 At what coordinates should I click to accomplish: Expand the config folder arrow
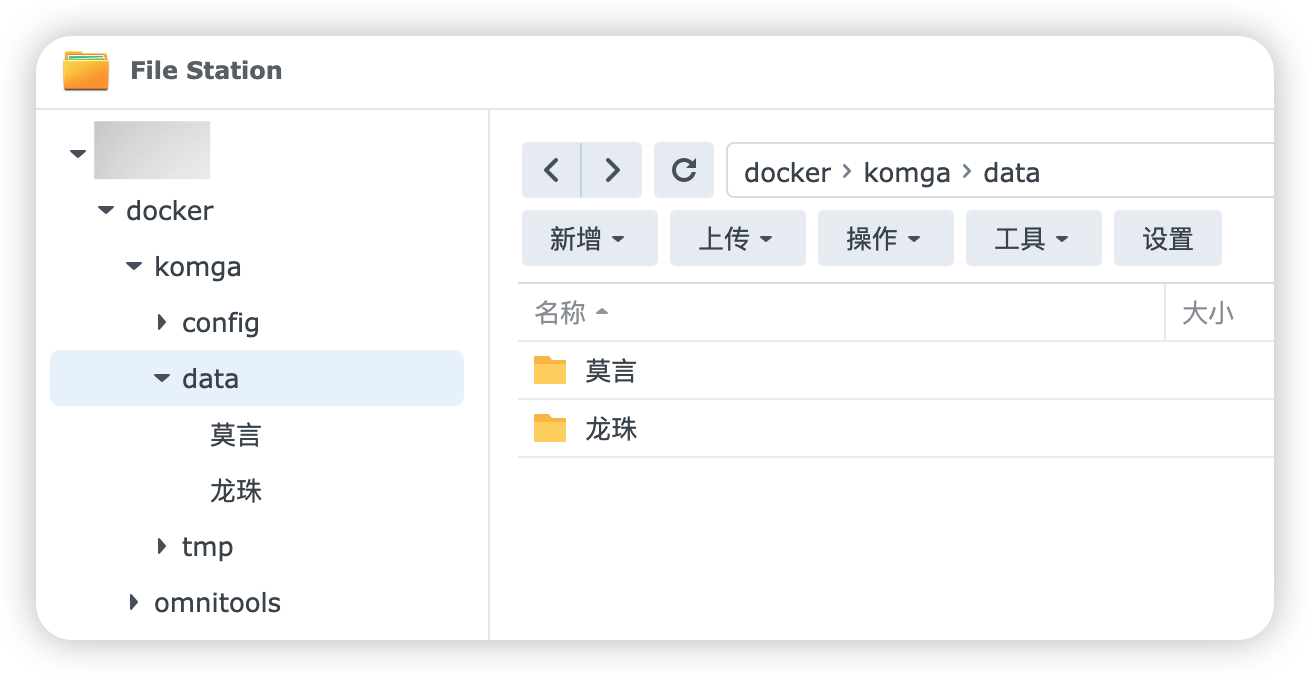pyautogui.click(x=162, y=323)
